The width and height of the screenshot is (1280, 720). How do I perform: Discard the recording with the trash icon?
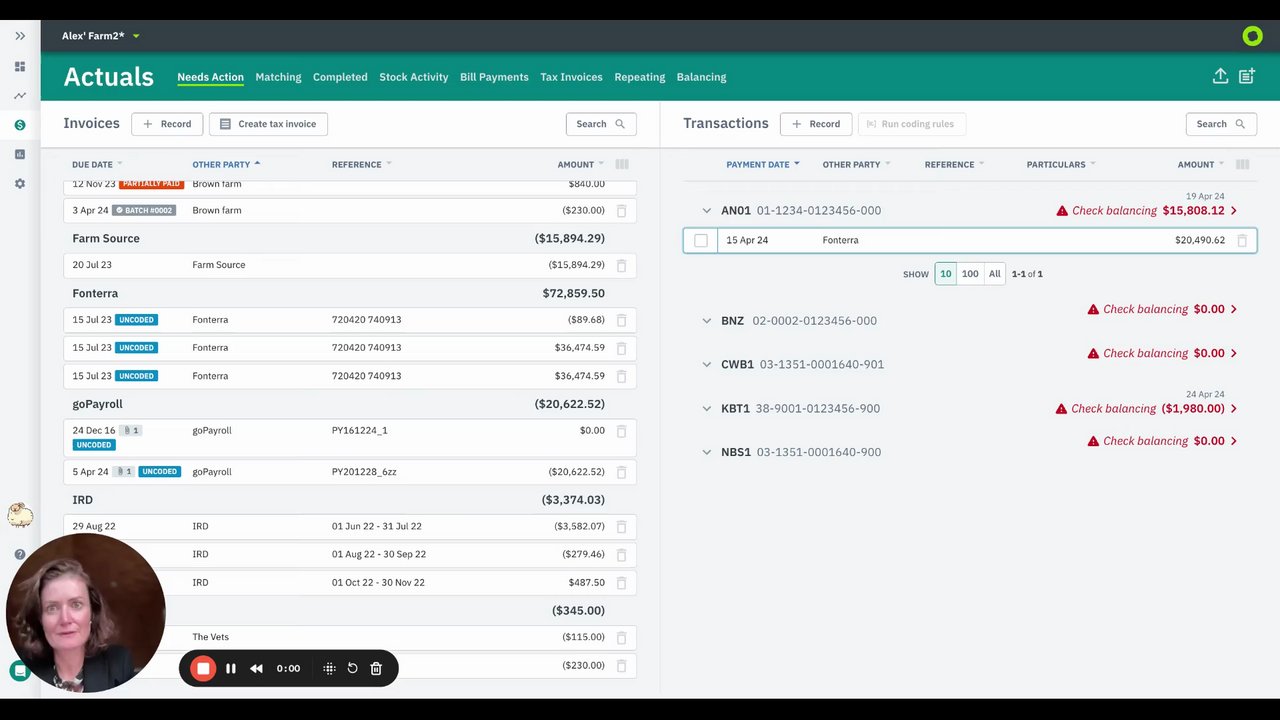coord(376,668)
